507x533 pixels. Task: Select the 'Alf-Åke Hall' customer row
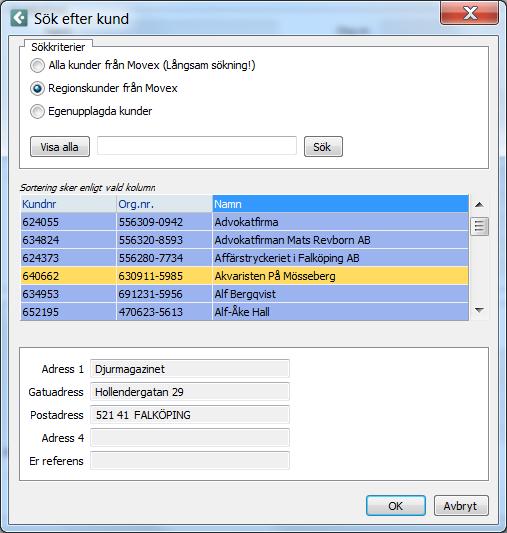244,312
